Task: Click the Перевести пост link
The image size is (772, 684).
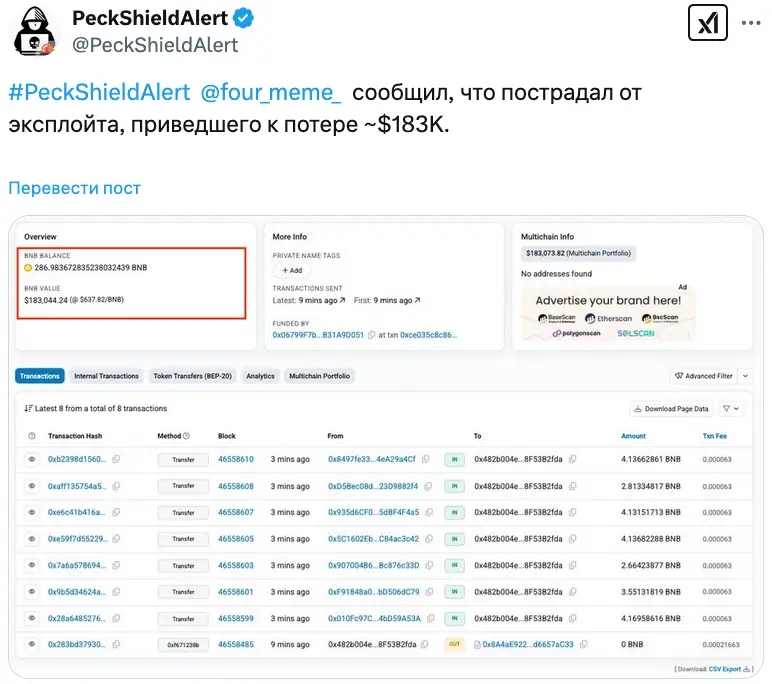Action: [x=74, y=188]
